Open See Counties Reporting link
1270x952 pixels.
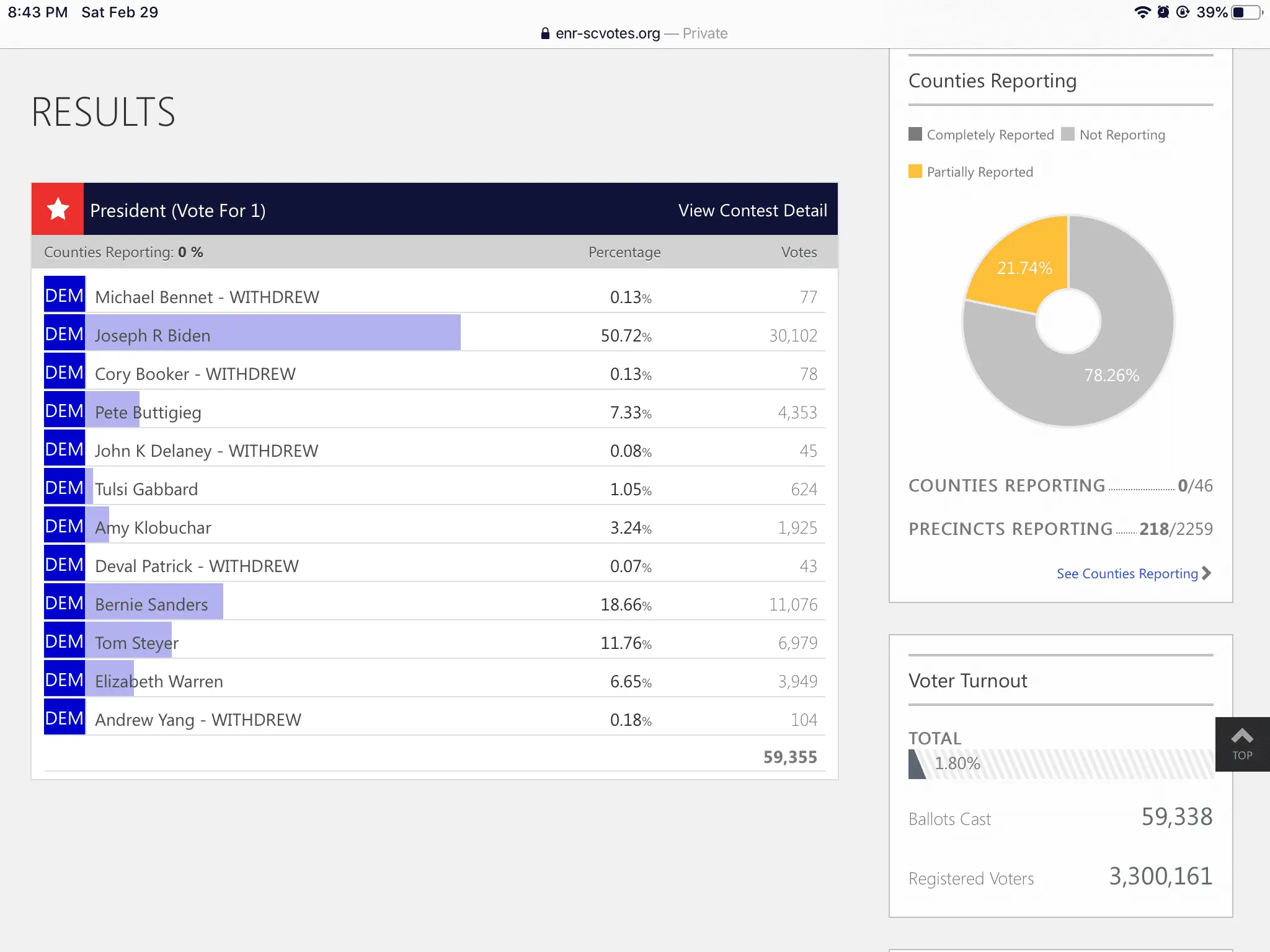coord(1127,574)
